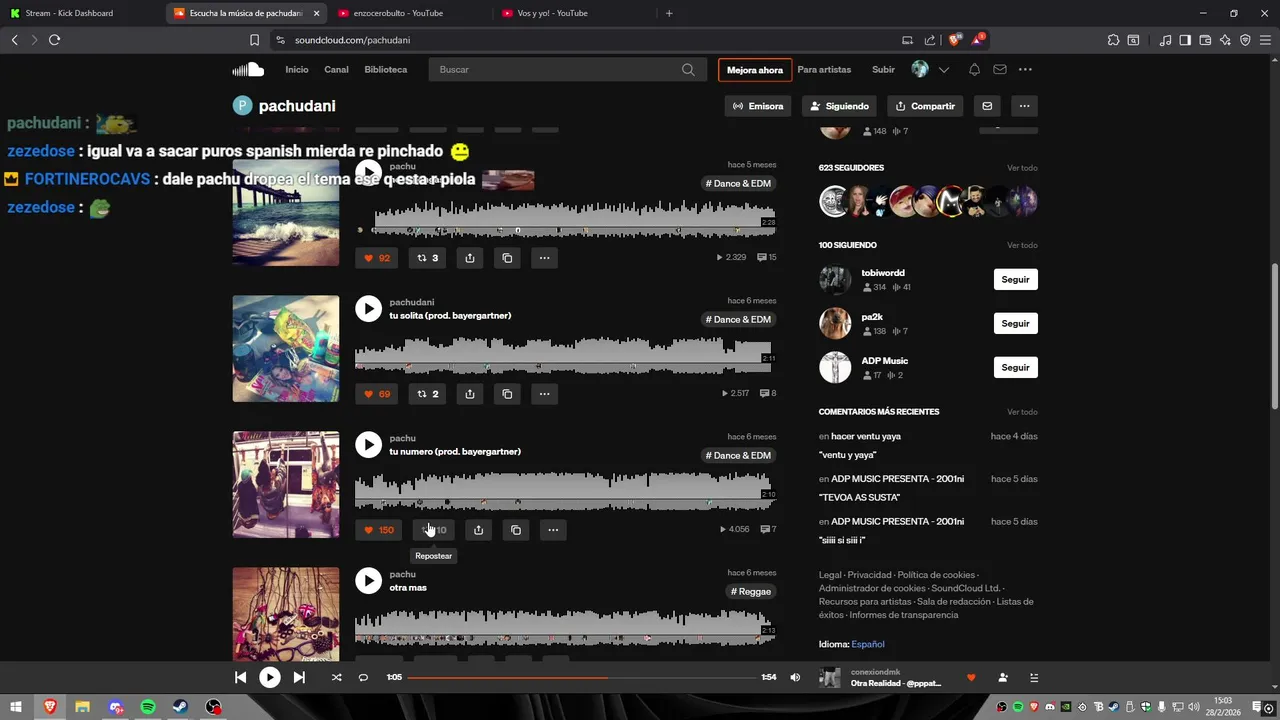Image resolution: width=1280 pixels, height=720 pixels.
Task: Like tu numero with 150 likes
Action: (379, 530)
